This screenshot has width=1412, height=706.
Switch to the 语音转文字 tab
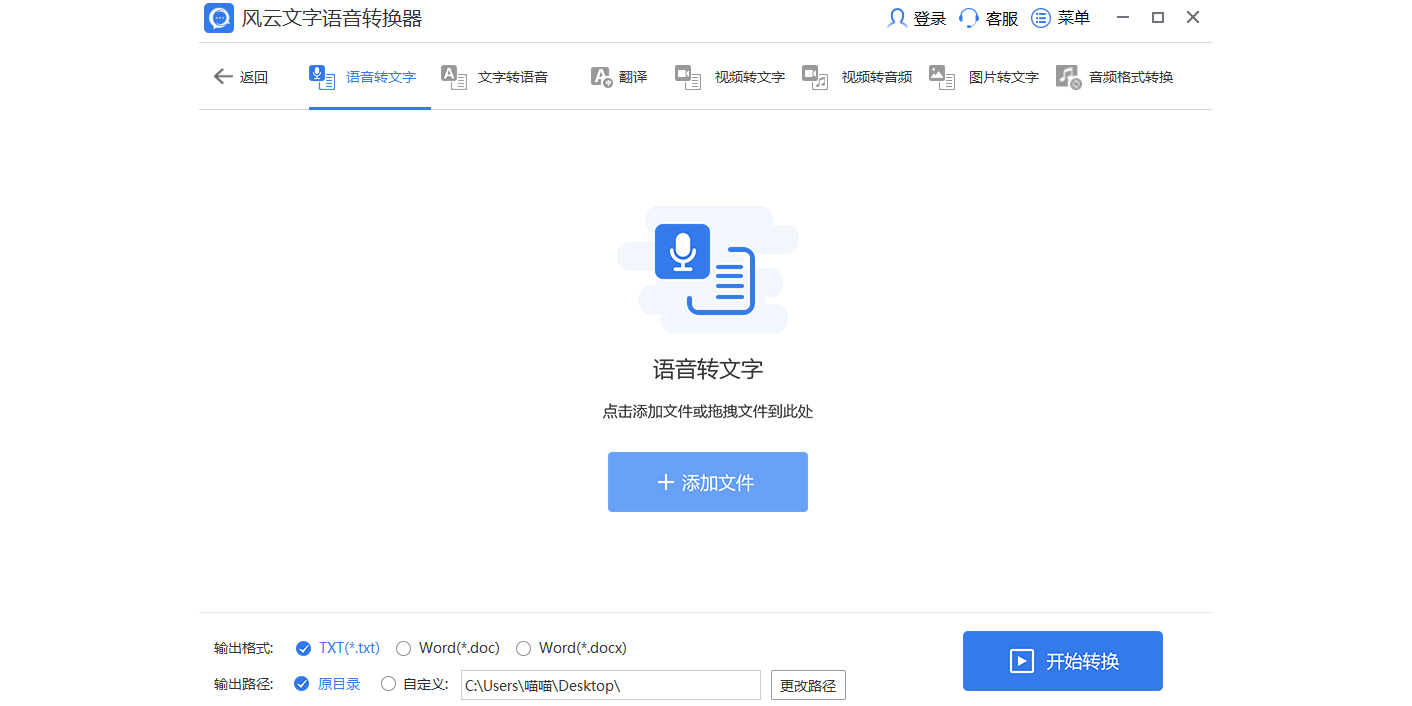pos(369,76)
